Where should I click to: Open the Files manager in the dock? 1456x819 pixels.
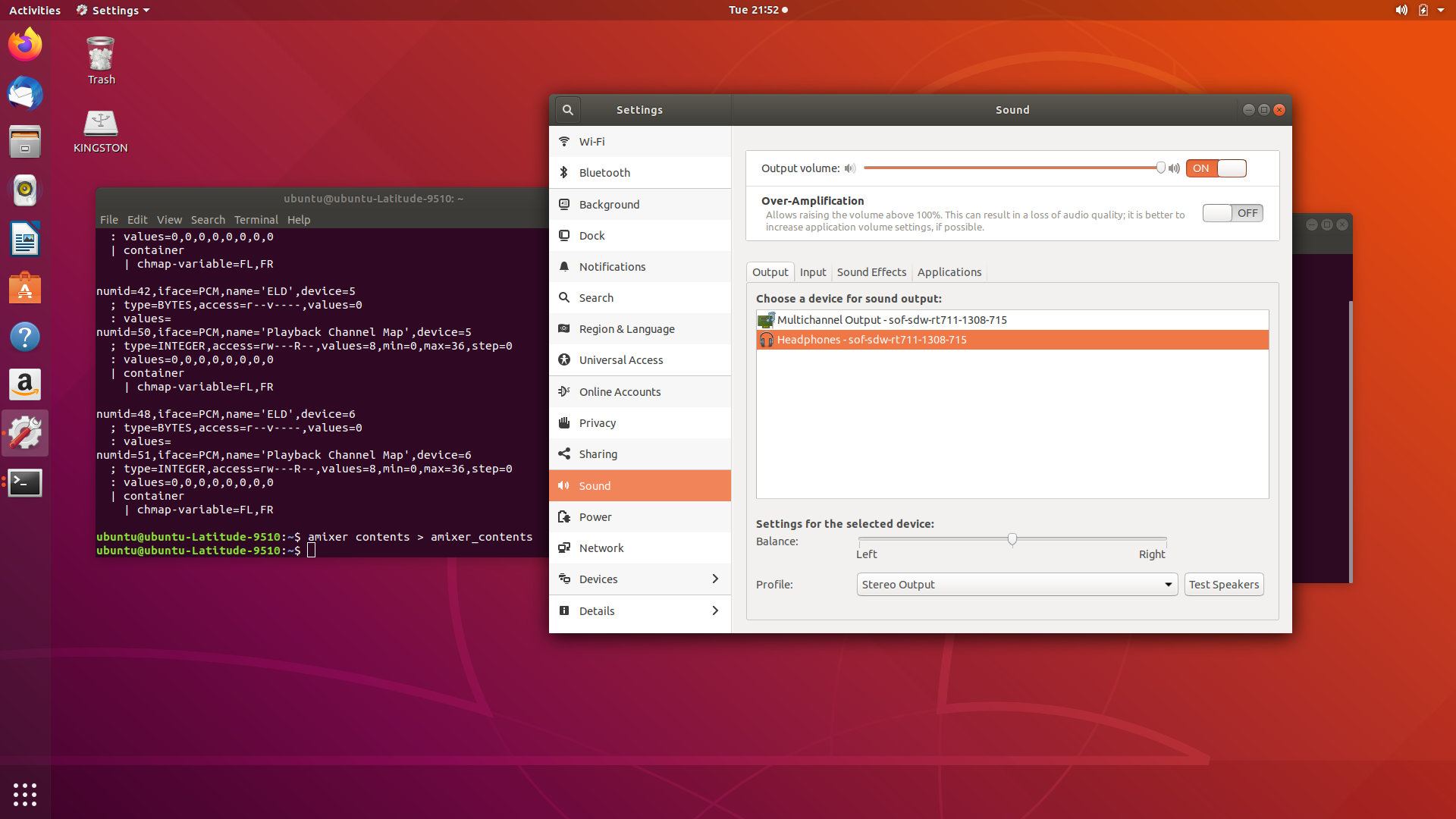[x=25, y=142]
